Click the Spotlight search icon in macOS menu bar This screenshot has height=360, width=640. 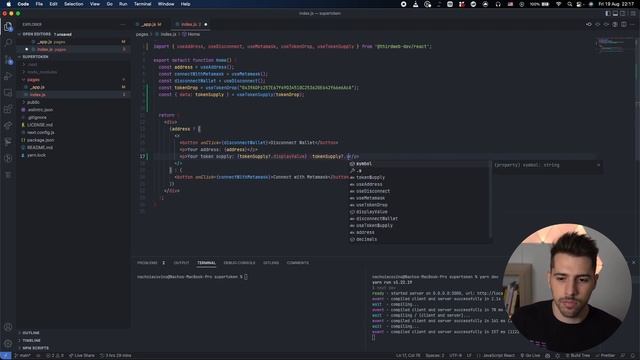coord(569,4)
